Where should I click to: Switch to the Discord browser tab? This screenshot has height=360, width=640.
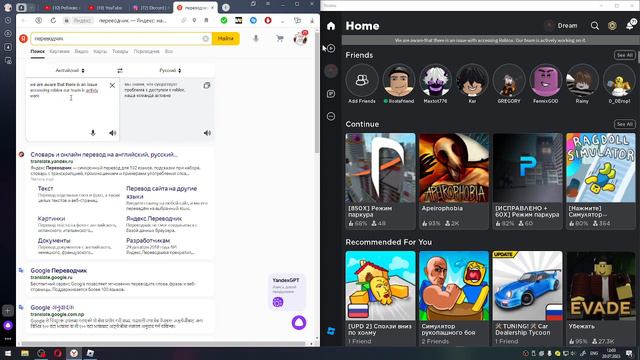(150, 8)
